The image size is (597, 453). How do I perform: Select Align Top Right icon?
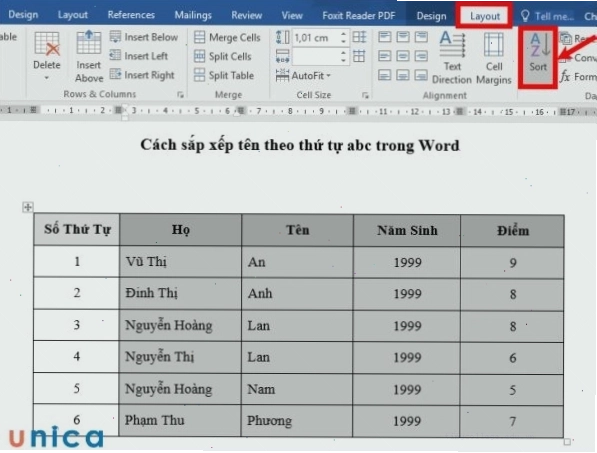[x=421, y=37]
